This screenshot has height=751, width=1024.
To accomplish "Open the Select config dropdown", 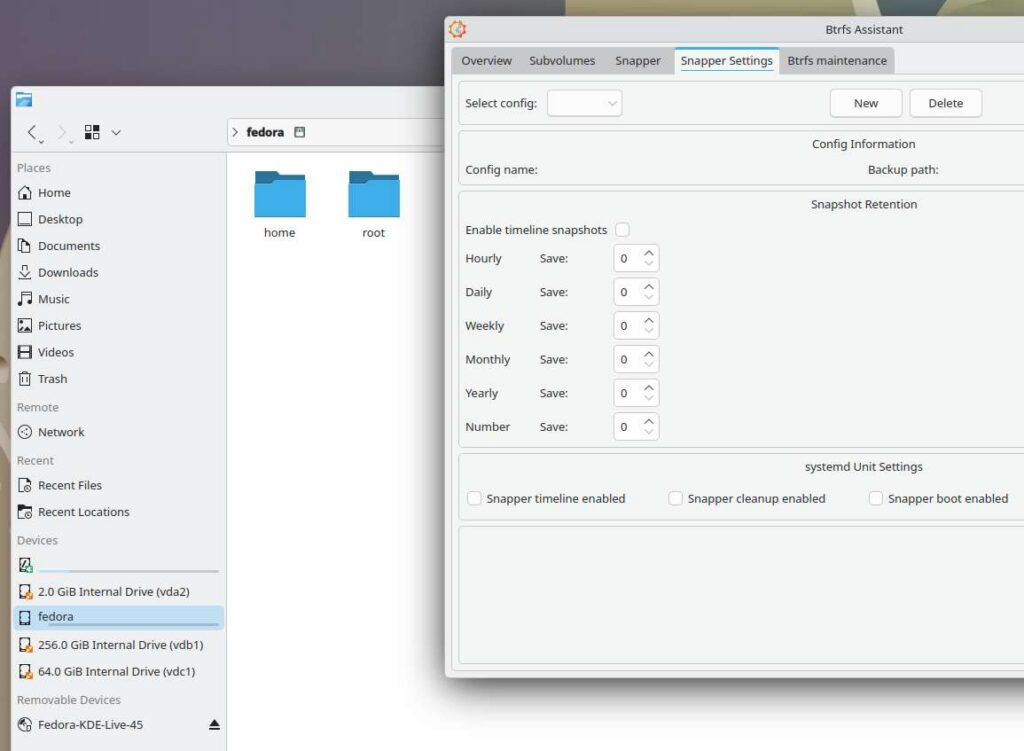I will tap(584, 103).
